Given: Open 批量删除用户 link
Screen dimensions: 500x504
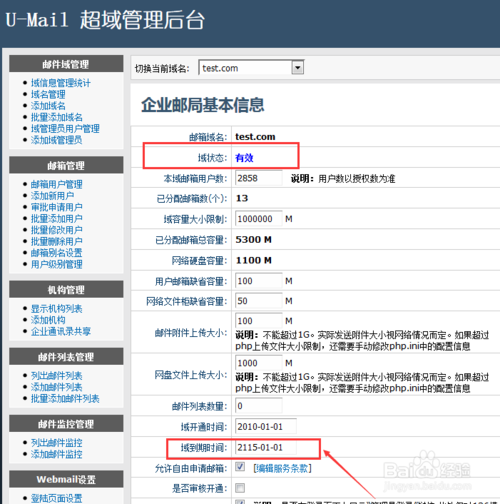Looking at the screenshot, I should click(x=57, y=241).
